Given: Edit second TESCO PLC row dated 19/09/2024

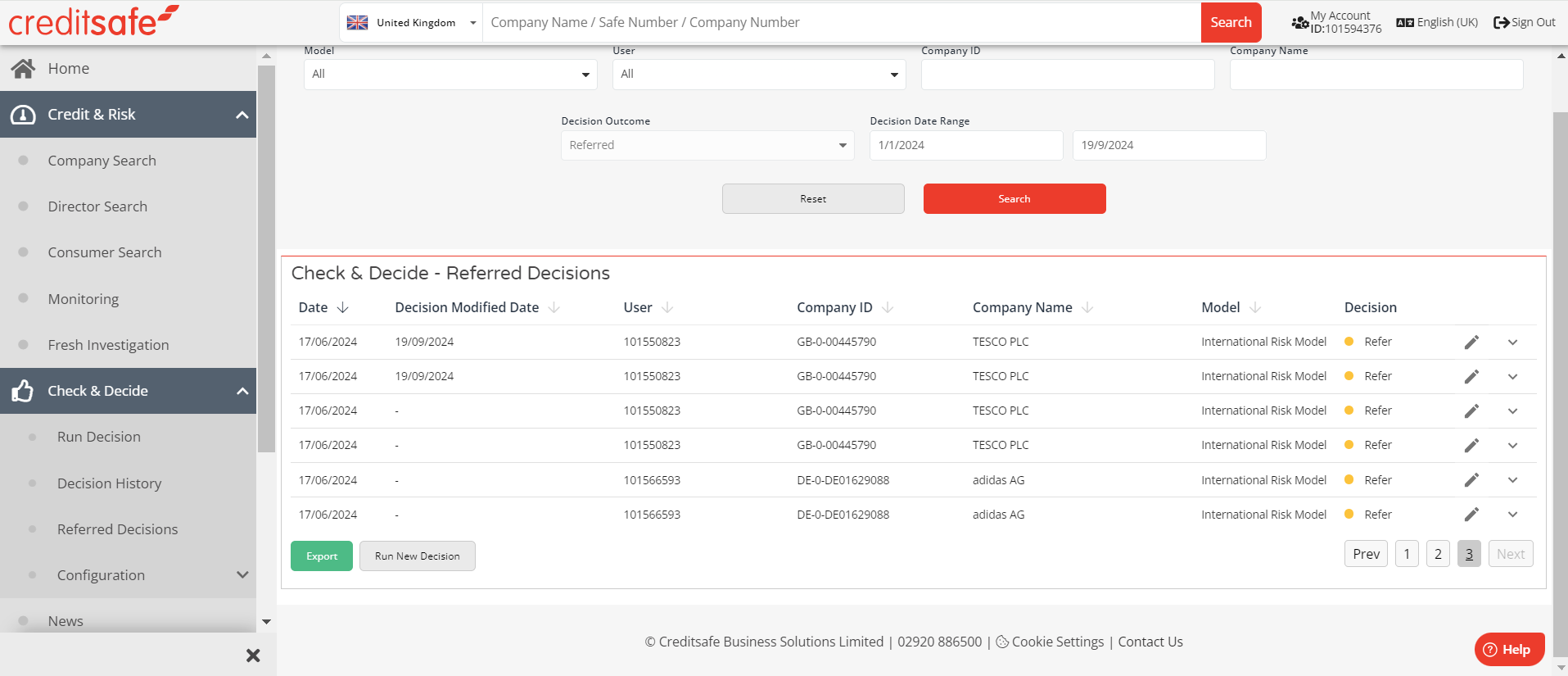Looking at the screenshot, I should pyautogui.click(x=1471, y=377).
